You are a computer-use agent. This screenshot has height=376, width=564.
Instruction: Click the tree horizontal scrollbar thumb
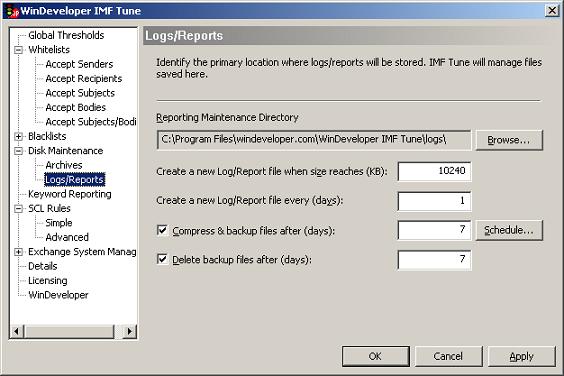pos(69,331)
